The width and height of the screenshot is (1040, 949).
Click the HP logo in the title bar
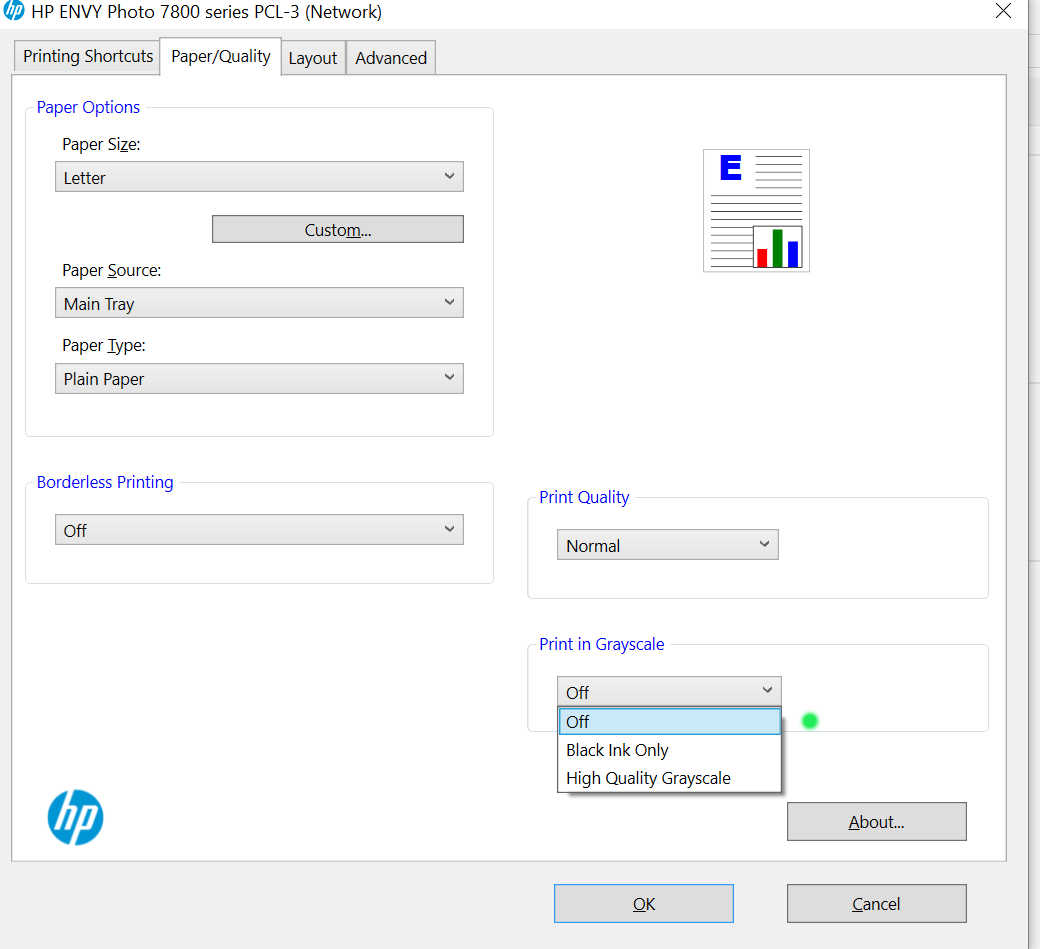coord(14,12)
